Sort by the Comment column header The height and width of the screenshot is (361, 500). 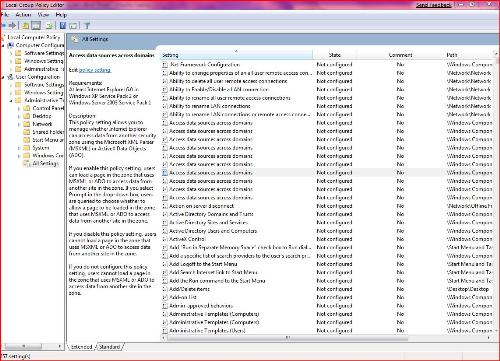click(400, 55)
